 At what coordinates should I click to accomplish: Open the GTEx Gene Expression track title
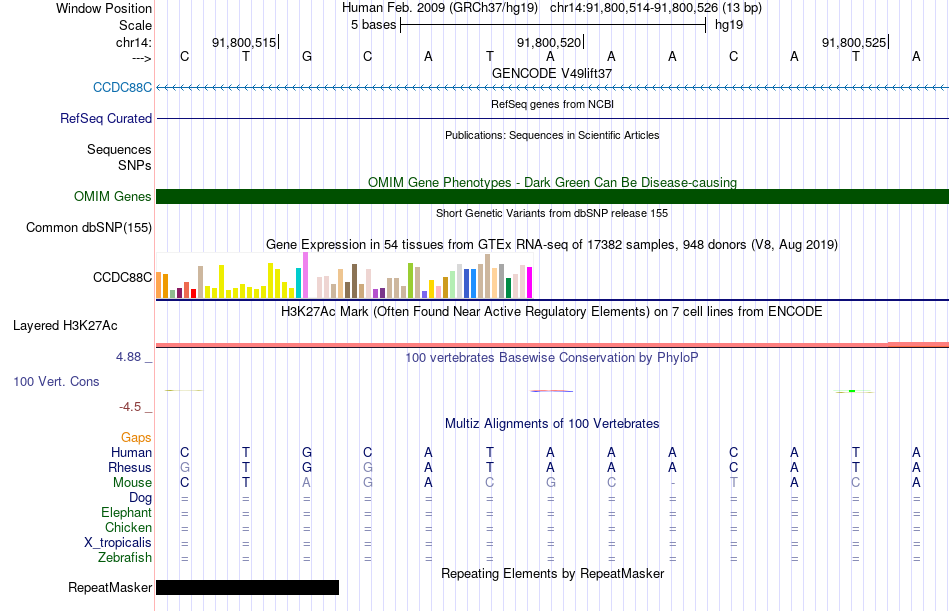(x=552, y=244)
